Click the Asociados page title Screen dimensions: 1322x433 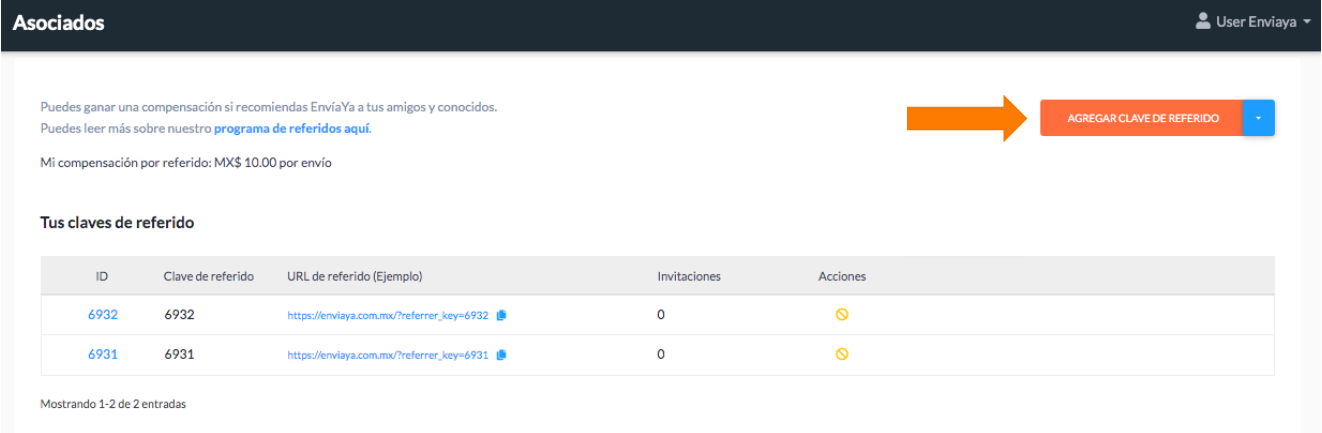[x=59, y=22]
